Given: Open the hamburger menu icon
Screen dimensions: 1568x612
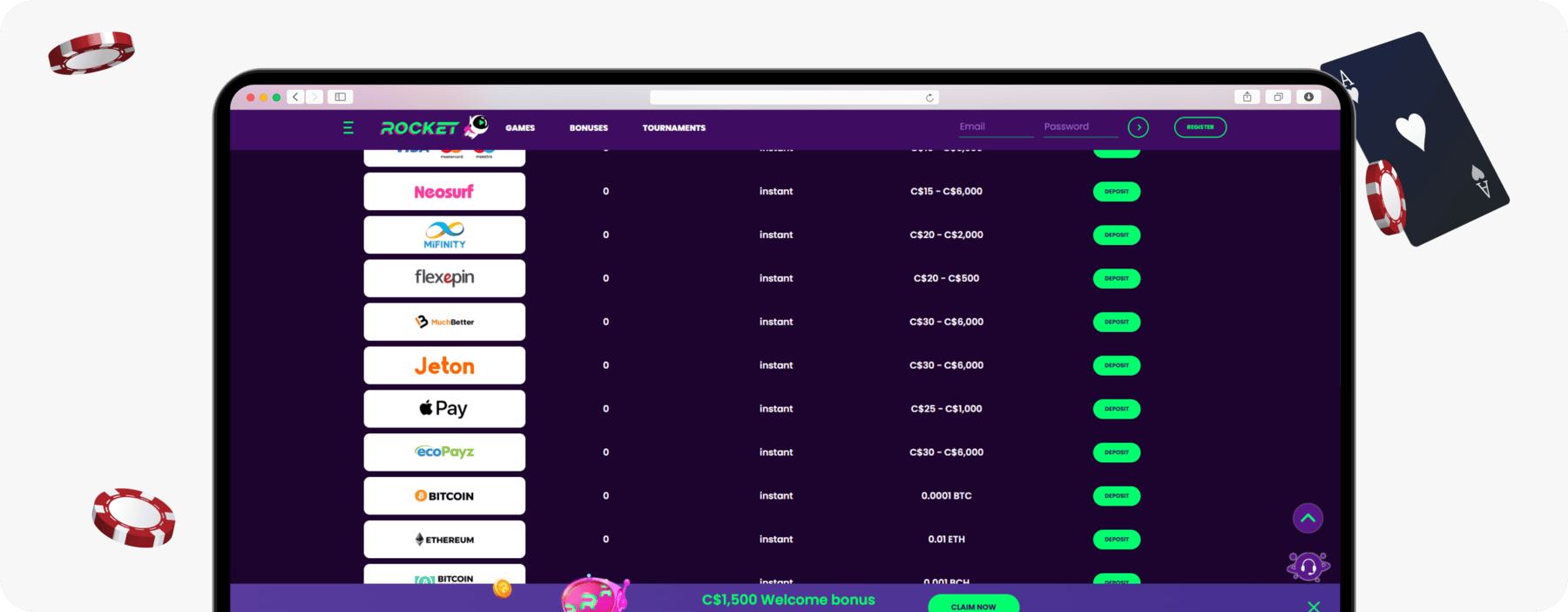Looking at the screenshot, I should point(348,127).
